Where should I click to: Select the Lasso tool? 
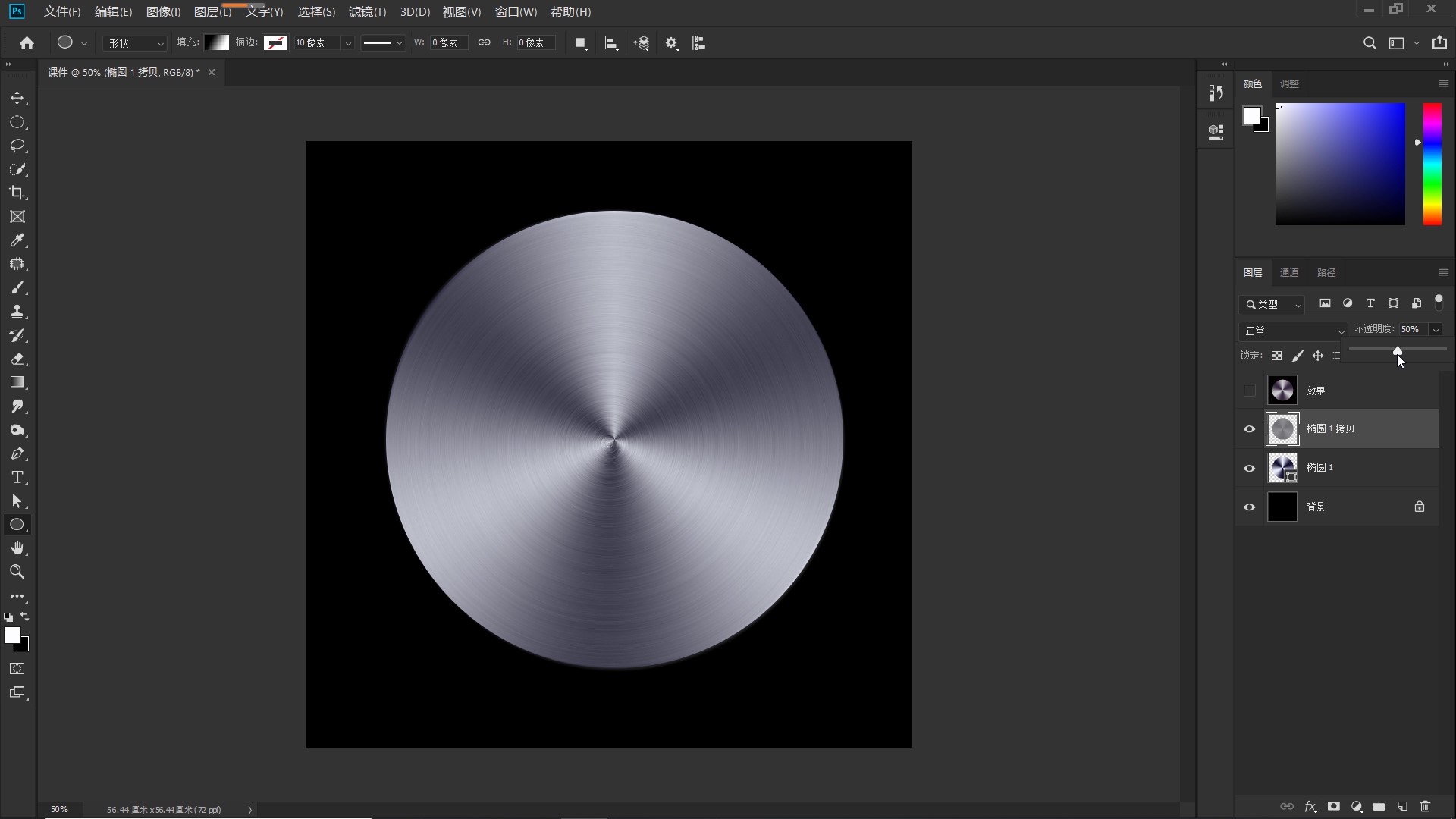point(17,146)
